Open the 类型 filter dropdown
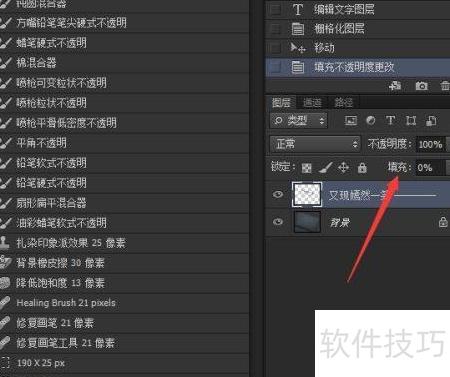 299,121
